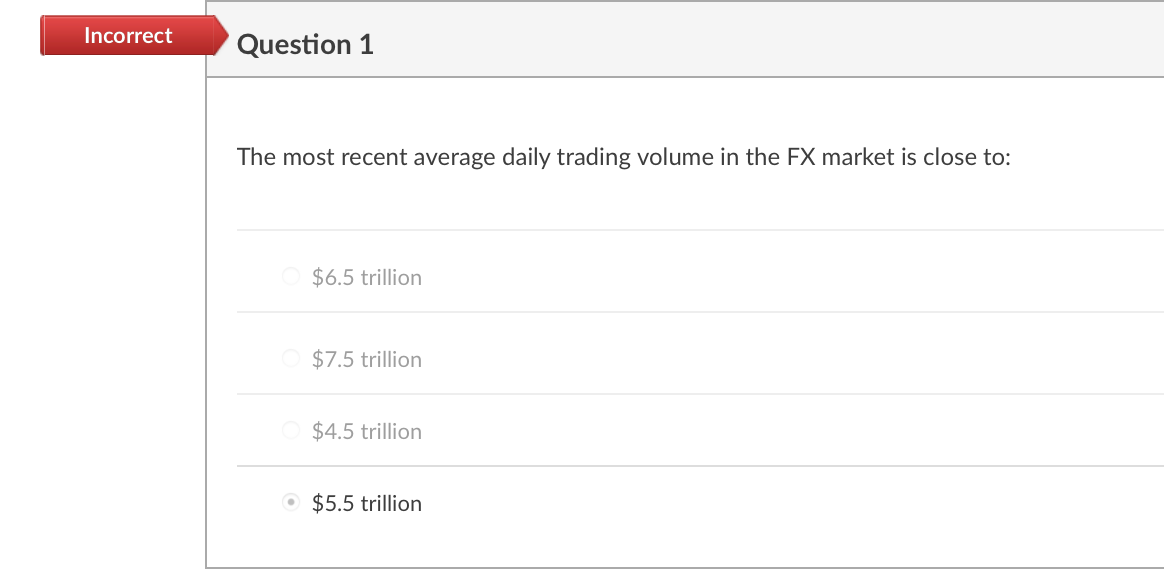The width and height of the screenshot is (1164, 576).
Task: Click the $6.5 trillion answer label
Action: (x=366, y=277)
